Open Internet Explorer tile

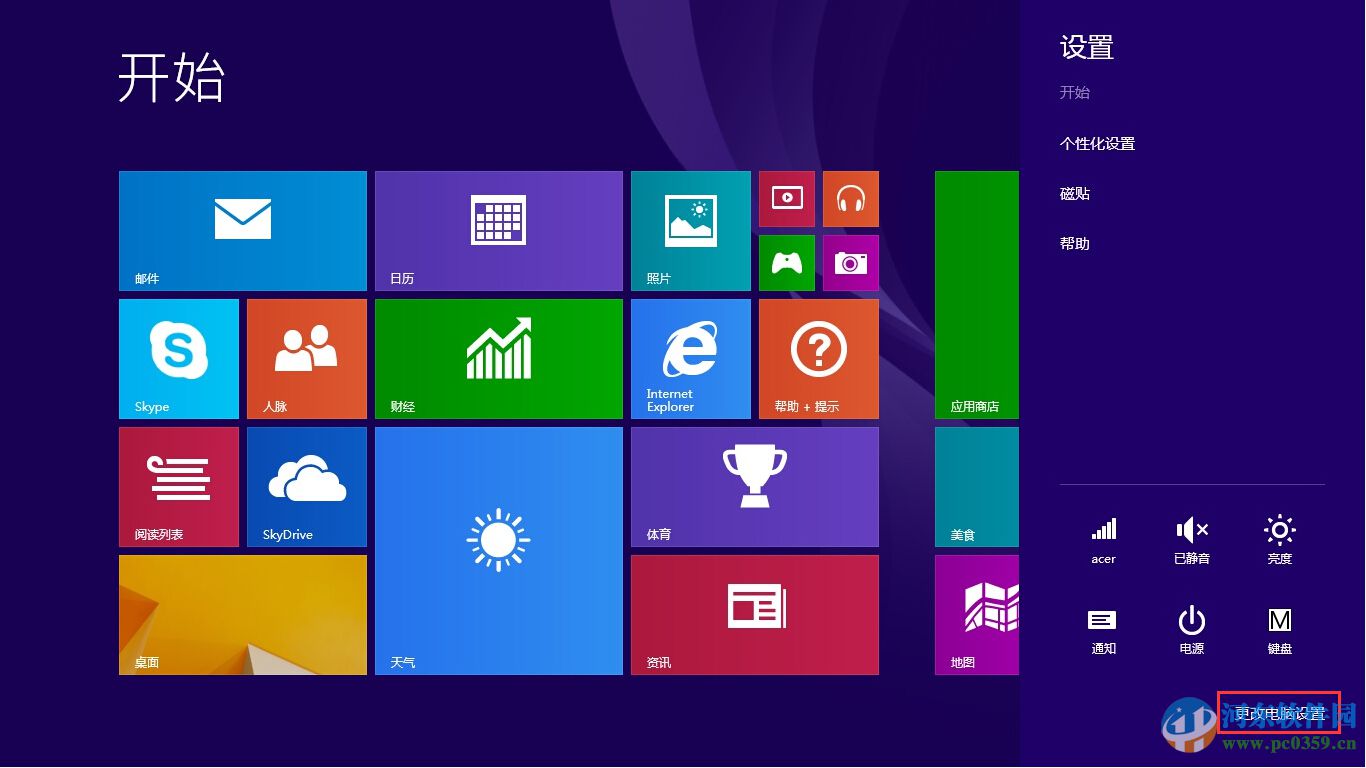(x=690, y=358)
